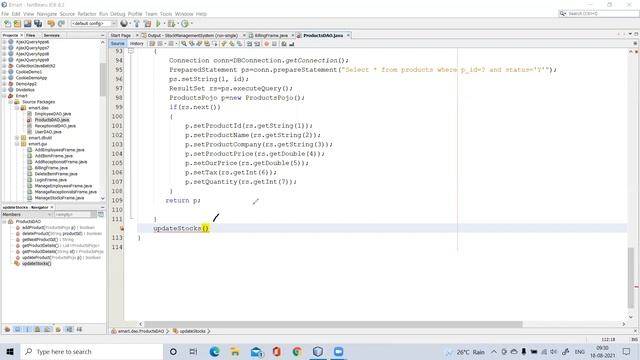Select addProduct method in the Navigator
This screenshot has width=640, height=360.
(x=58, y=228)
